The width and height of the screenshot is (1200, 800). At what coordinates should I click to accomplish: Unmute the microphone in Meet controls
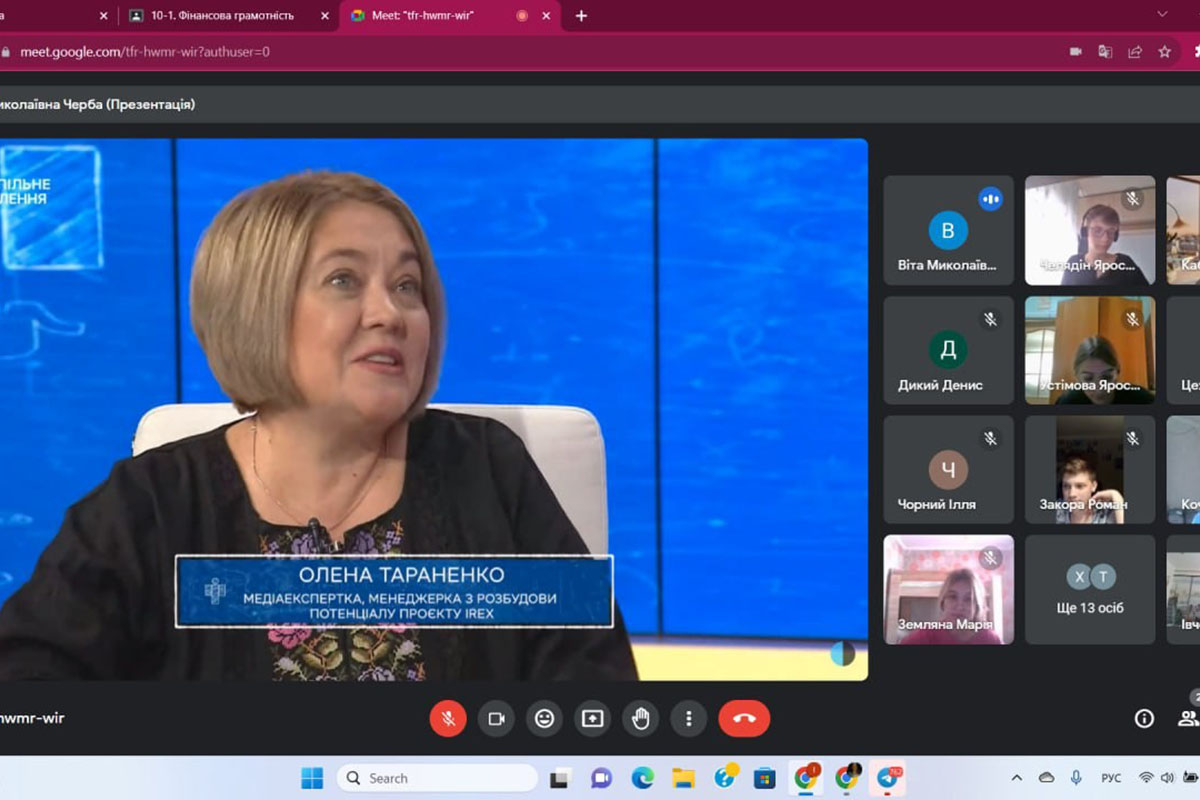tap(448, 718)
